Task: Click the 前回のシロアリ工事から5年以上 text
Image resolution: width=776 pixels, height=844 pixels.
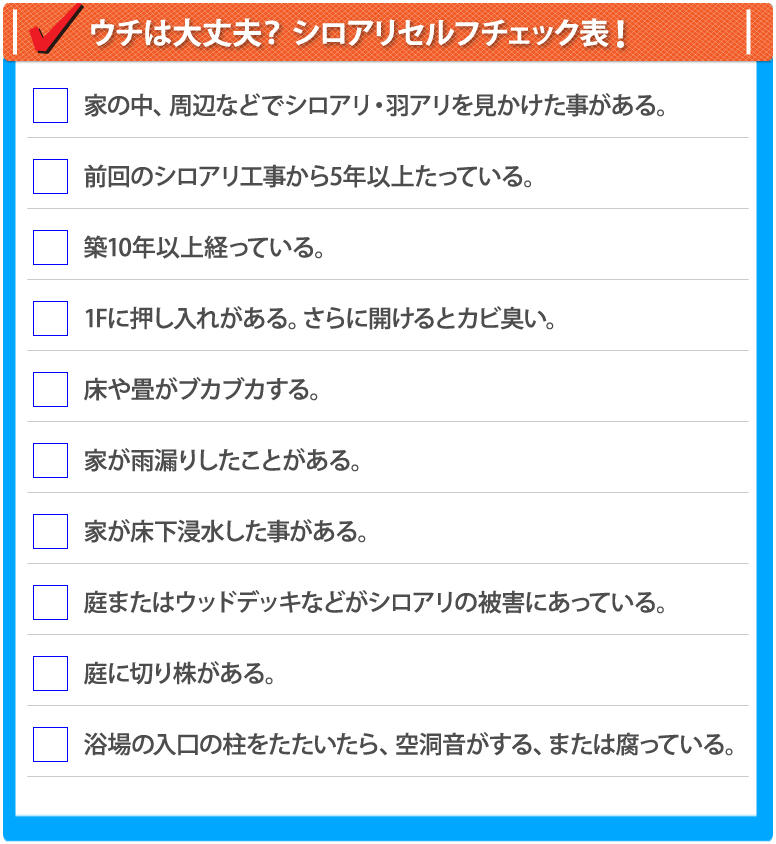Action: (x=307, y=177)
